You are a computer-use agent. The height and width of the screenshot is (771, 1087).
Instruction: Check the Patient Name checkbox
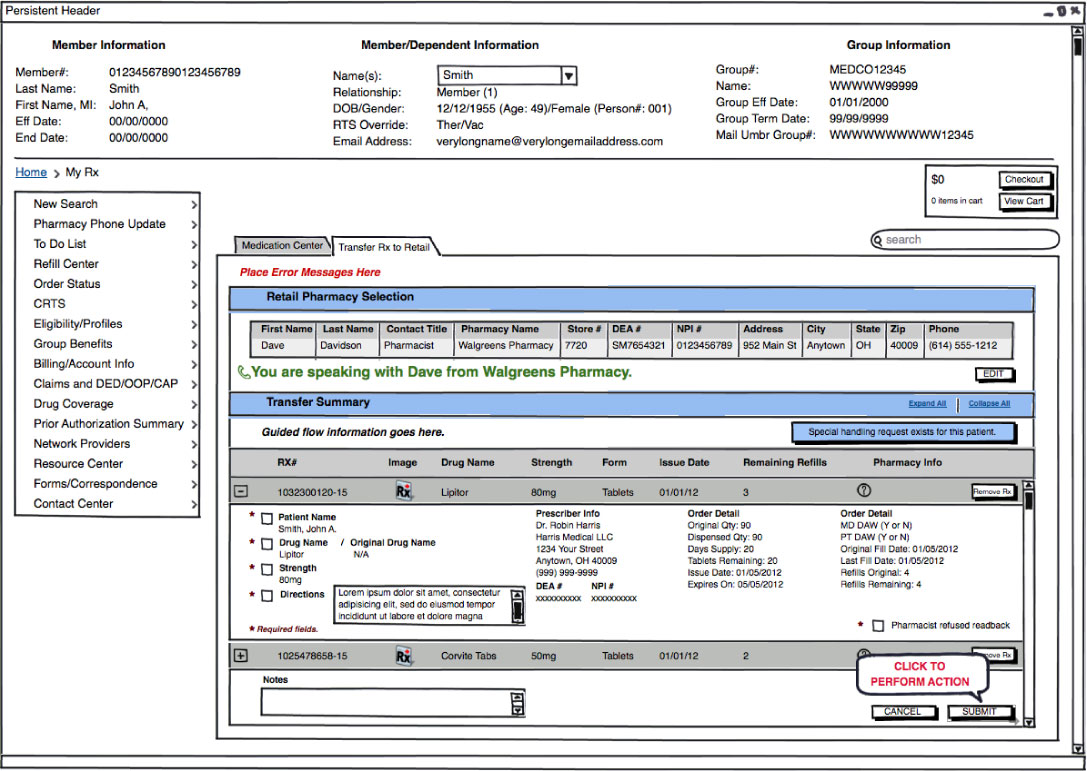point(267,519)
